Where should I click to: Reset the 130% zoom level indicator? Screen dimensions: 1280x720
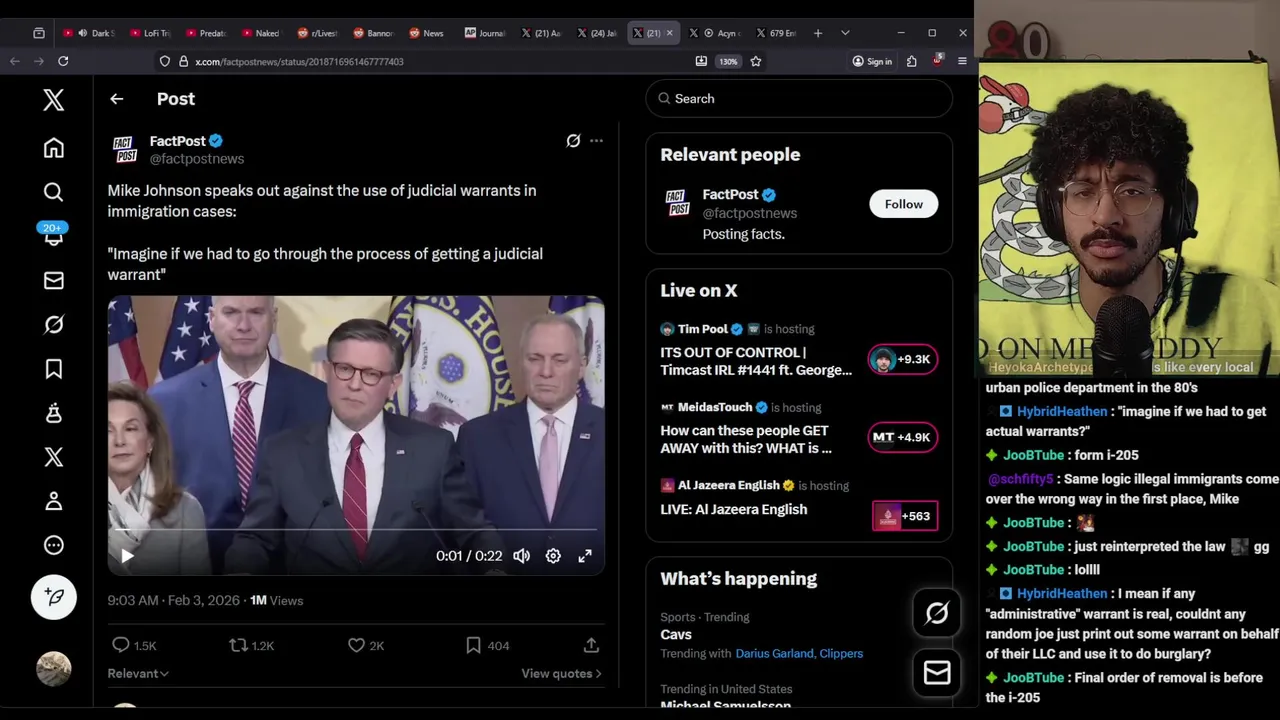[729, 62]
